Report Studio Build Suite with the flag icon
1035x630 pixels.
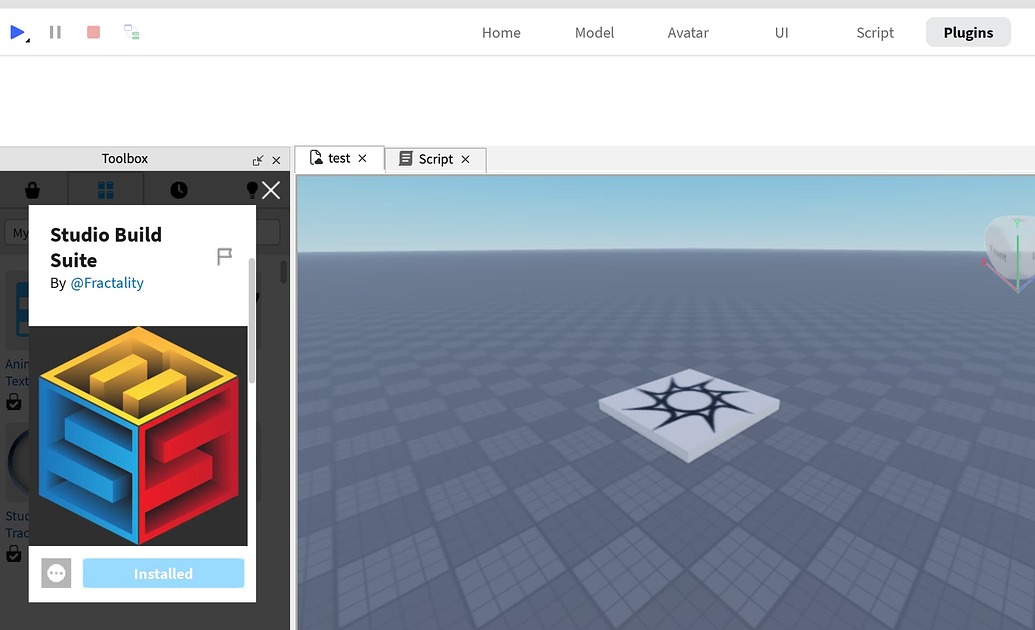pyautogui.click(x=224, y=256)
